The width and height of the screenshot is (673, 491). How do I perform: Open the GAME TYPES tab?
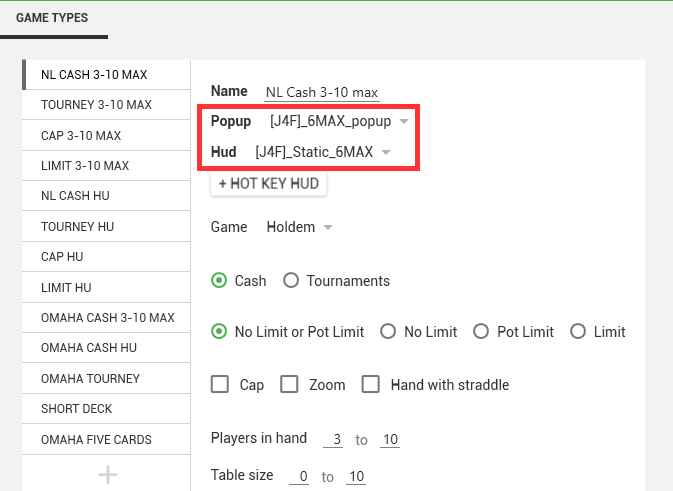coord(52,18)
